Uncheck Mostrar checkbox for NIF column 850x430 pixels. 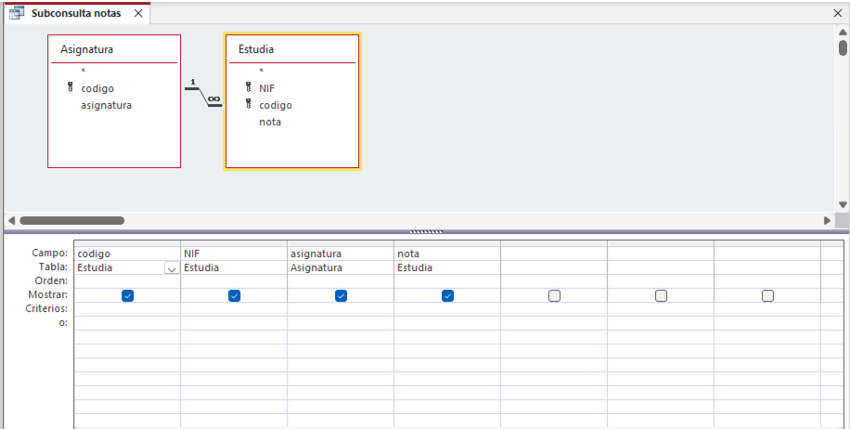[x=234, y=296]
